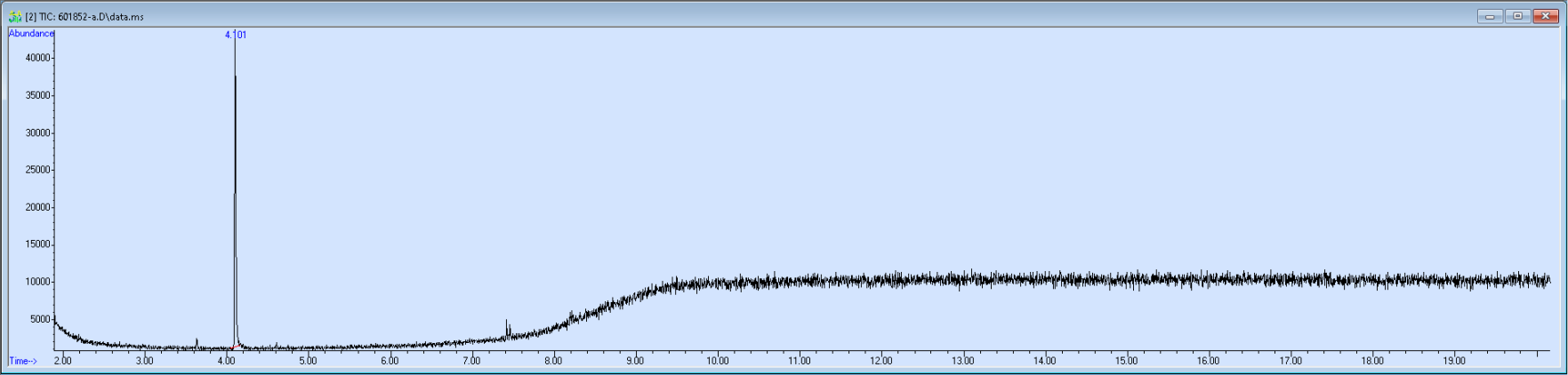Click the 7.00 time axis label

tap(471, 361)
